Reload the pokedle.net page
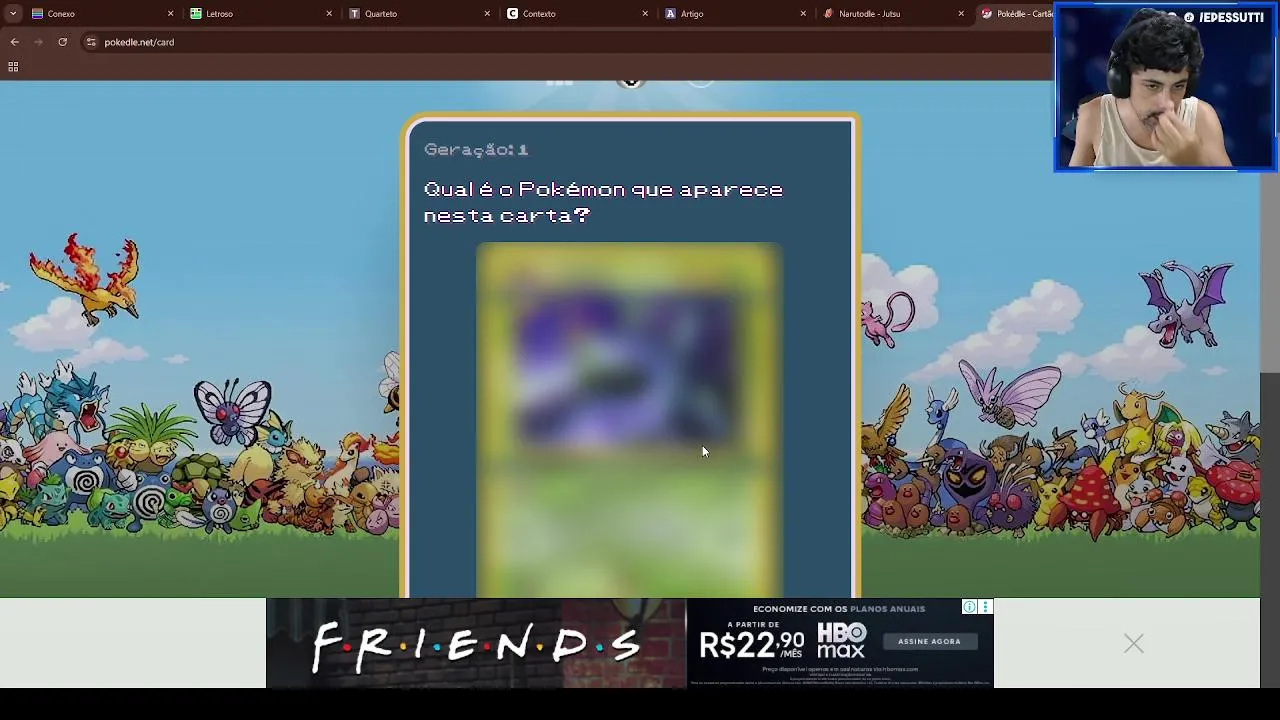Screen dimensions: 1280x720 pos(62,42)
